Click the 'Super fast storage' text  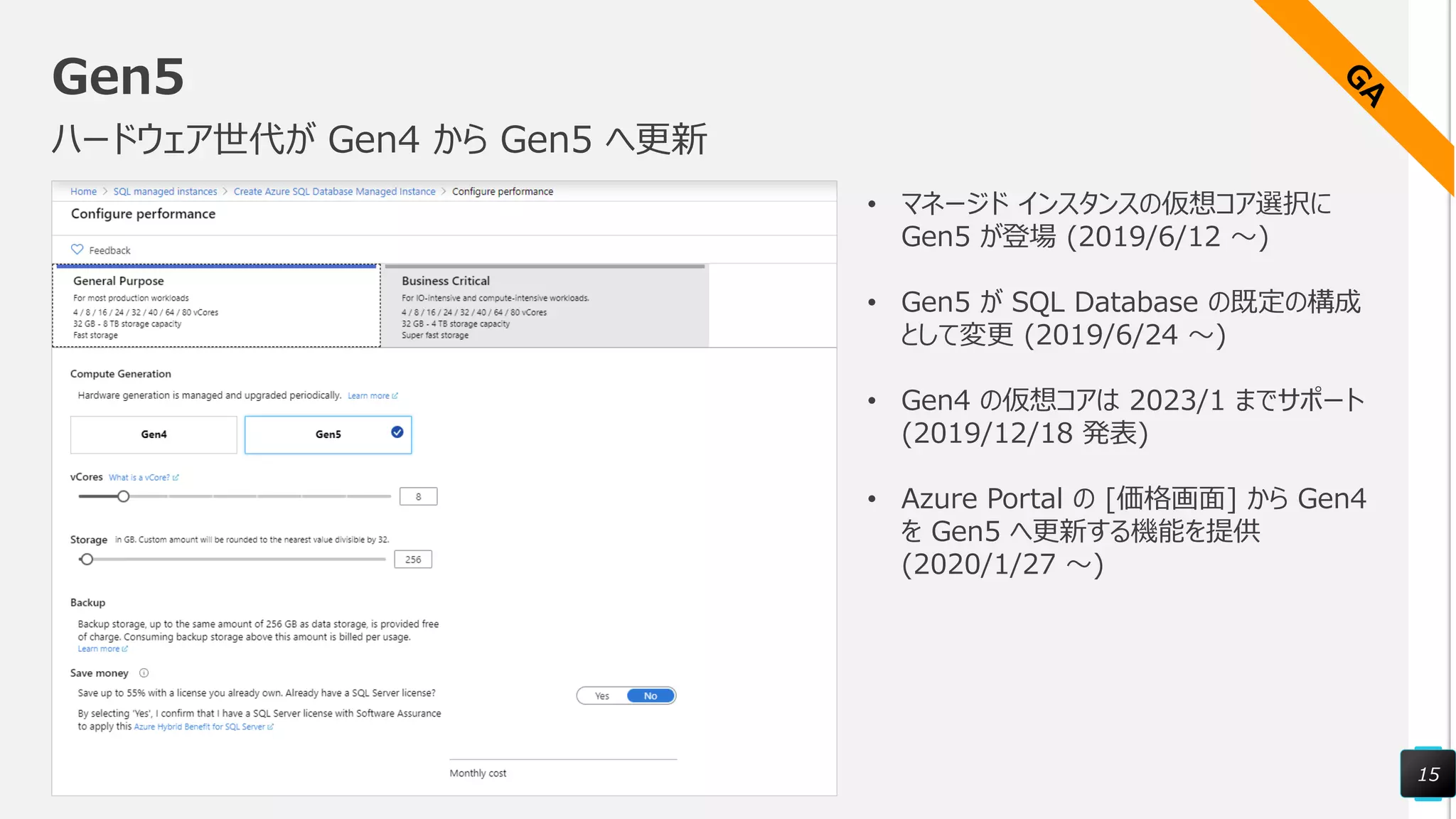coord(435,335)
